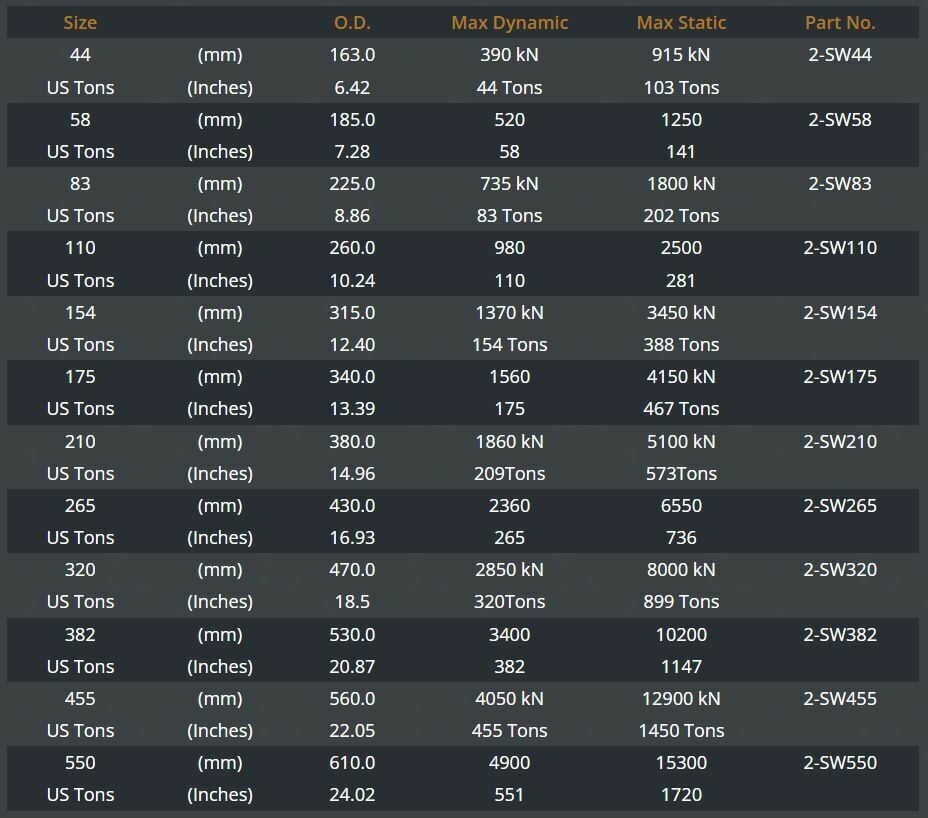The height and width of the screenshot is (818, 928).
Task: Click the 163.0 O.D. value
Action: [x=352, y=55]
